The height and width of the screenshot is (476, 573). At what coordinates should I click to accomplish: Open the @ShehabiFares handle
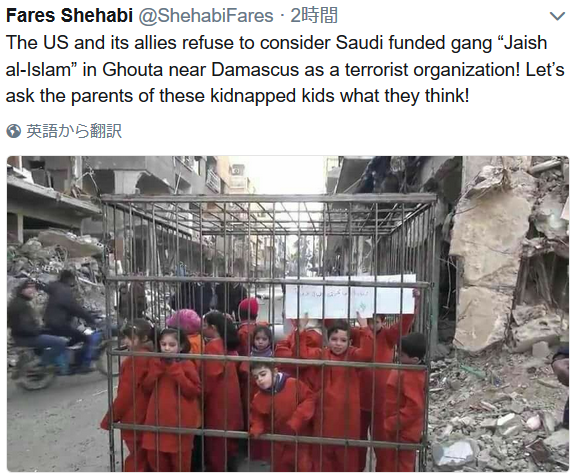pyautogui.click(x=206, y=16)
